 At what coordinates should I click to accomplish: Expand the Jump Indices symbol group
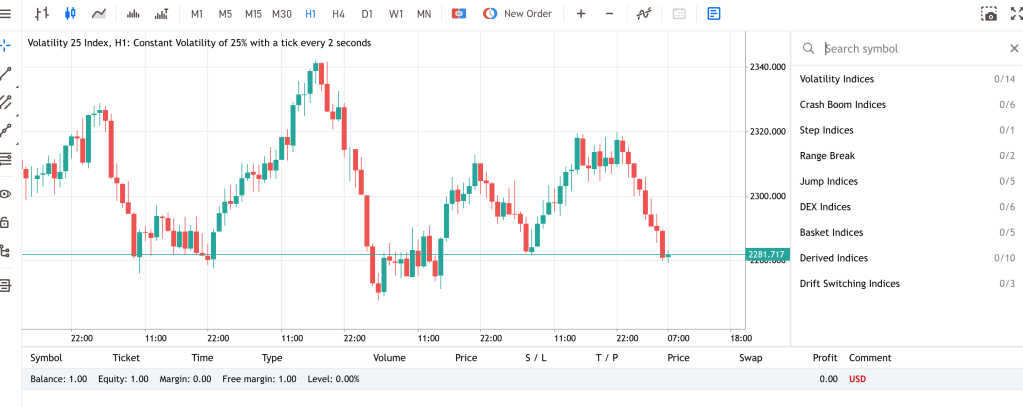[828, 182]
